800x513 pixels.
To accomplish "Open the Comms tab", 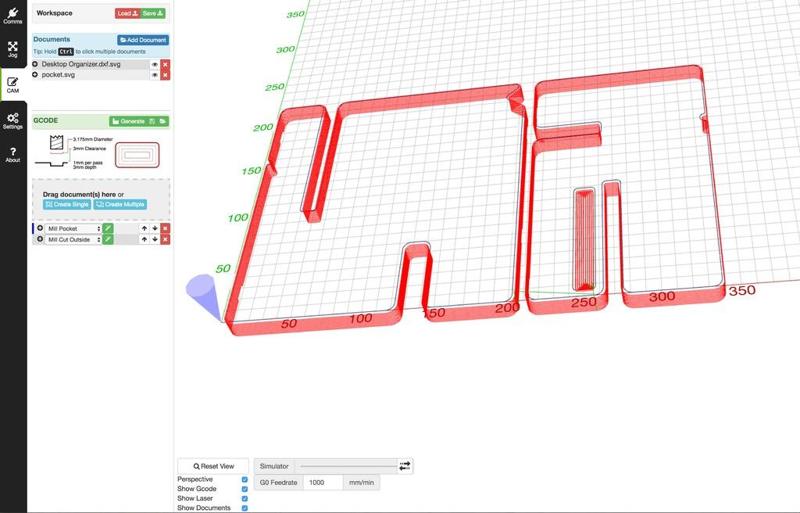I will tap(13, 15).
